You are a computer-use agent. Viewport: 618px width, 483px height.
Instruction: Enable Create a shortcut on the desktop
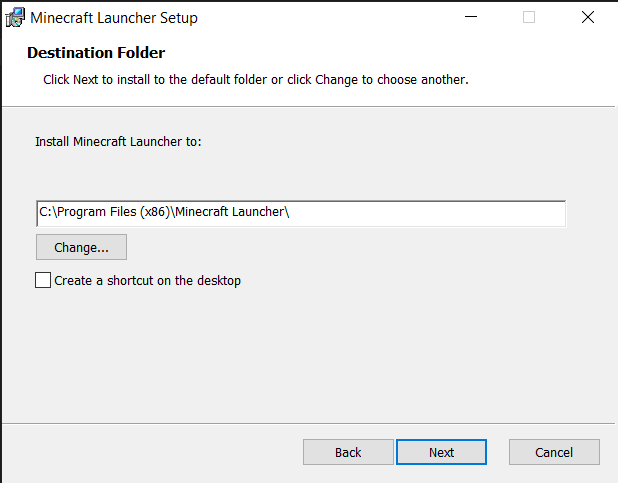(x=43, y=280)
